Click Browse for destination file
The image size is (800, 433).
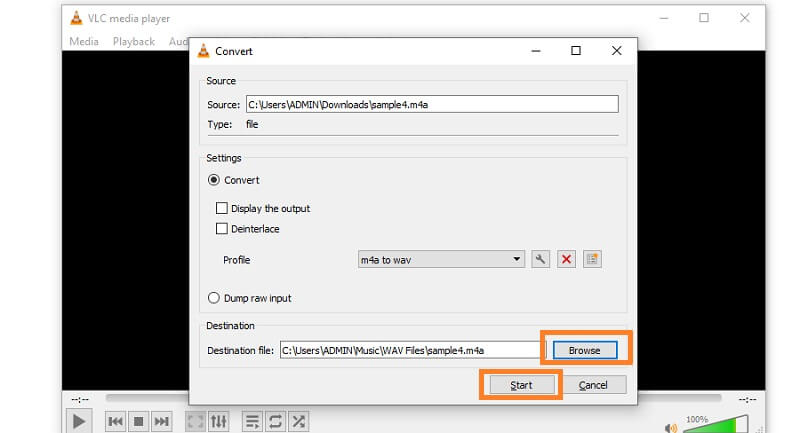click(x=584, y=350)
